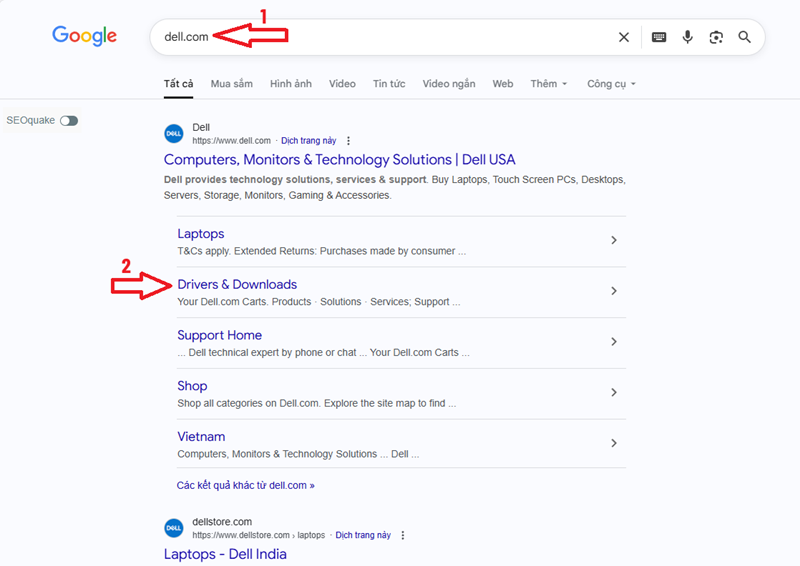
Task: Toggle the SEOquake switch
Action: click(x=68, y=120)
